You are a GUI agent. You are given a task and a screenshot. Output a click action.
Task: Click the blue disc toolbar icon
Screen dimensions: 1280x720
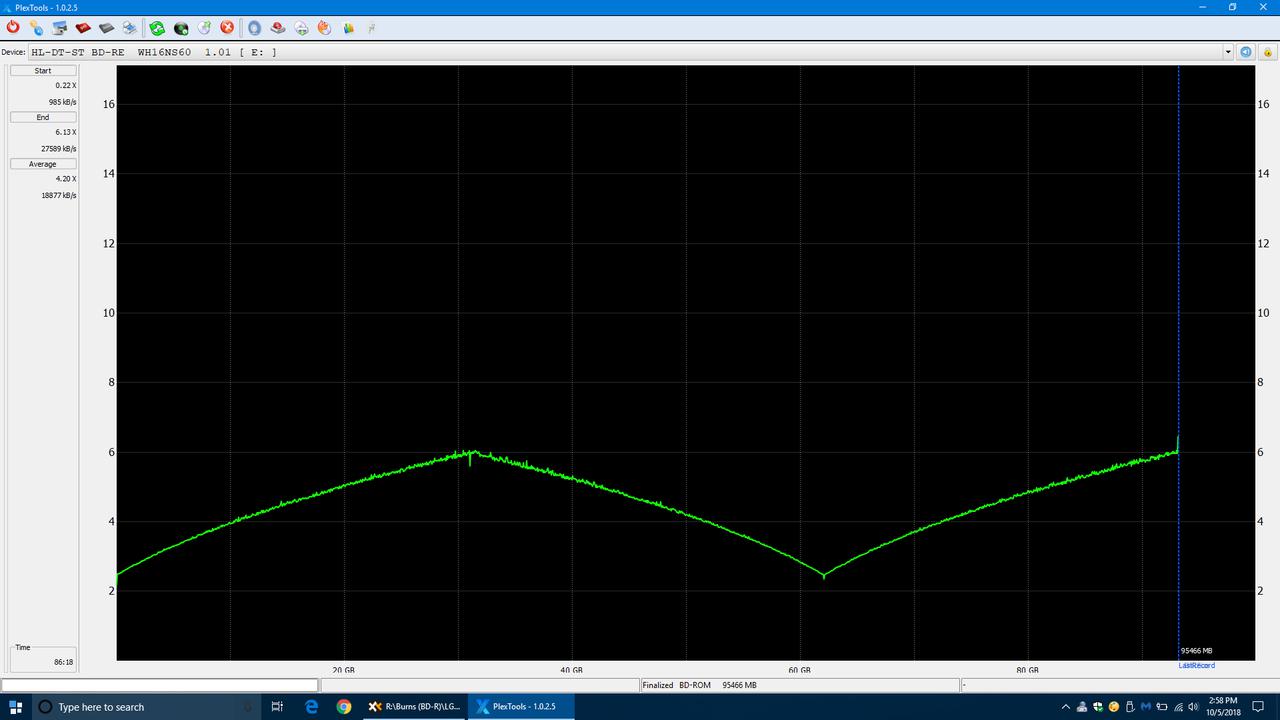(254, 28)
